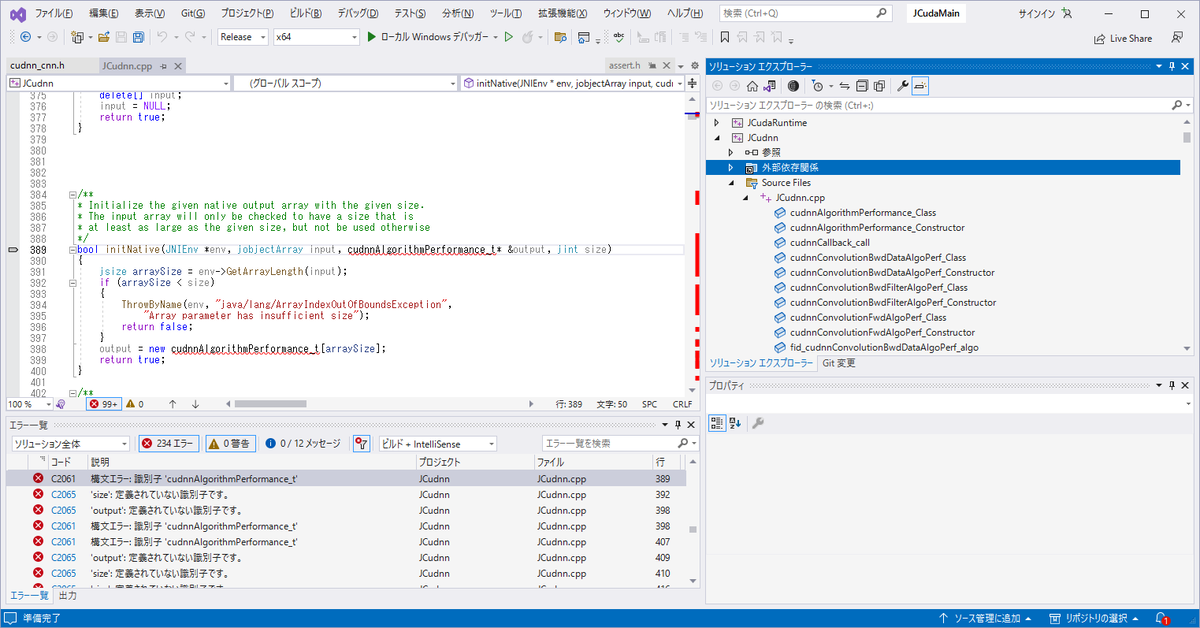This screenshot has height=628, width=1200.
Task: Click the Property Pages wrench in Properties panel
Action: [758, 423]
